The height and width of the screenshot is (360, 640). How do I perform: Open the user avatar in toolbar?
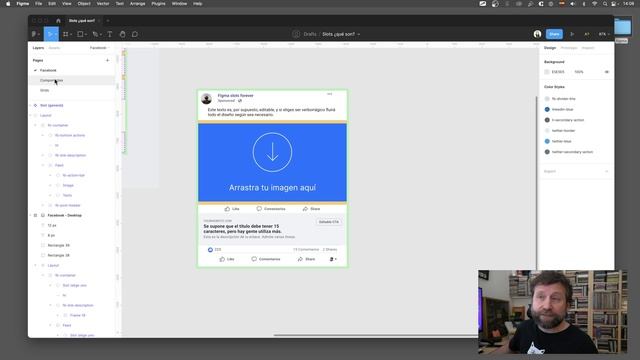coord(537,34)
